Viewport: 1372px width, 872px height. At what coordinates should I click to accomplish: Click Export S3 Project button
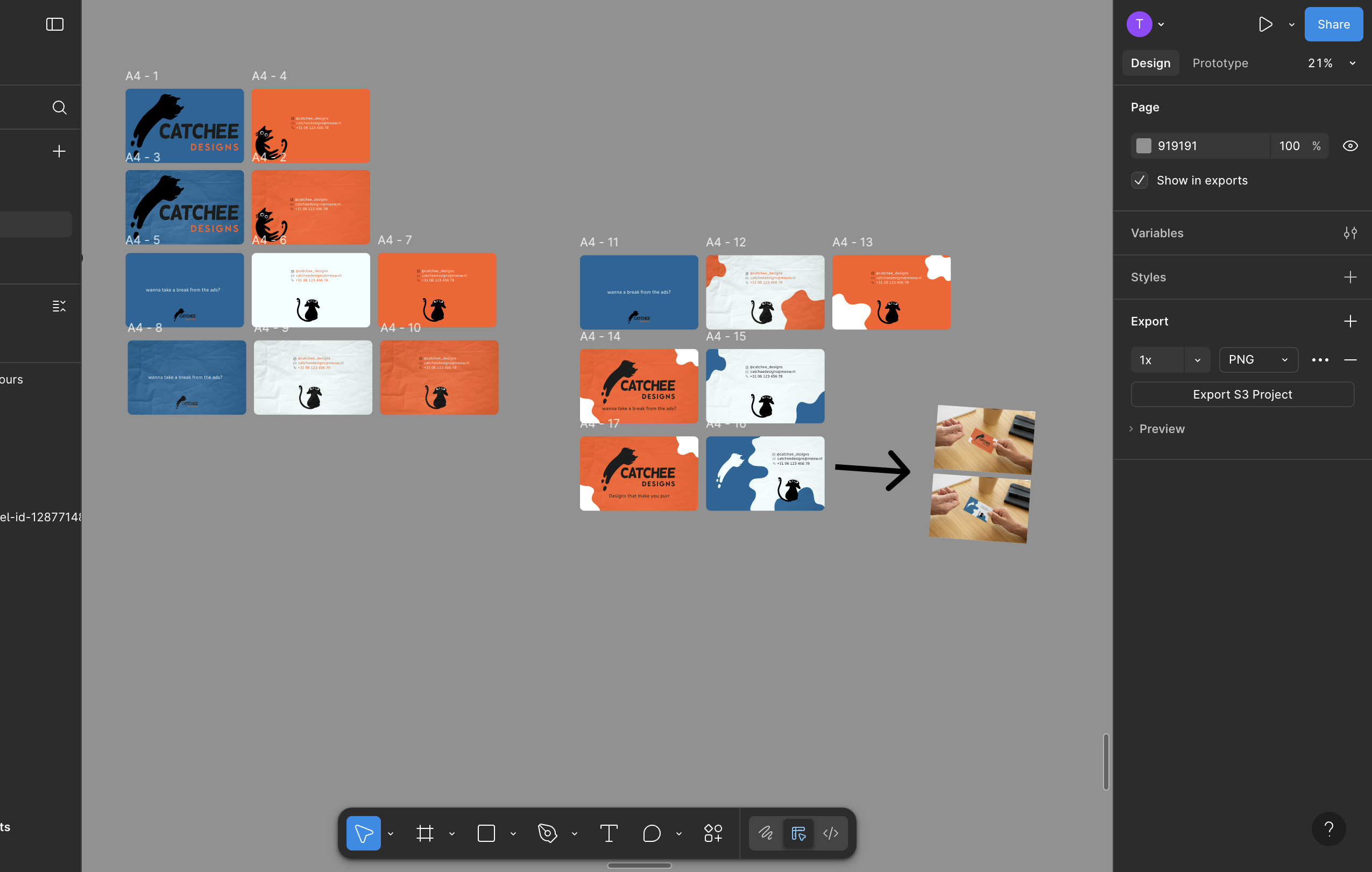click(x=1242, y=394)
